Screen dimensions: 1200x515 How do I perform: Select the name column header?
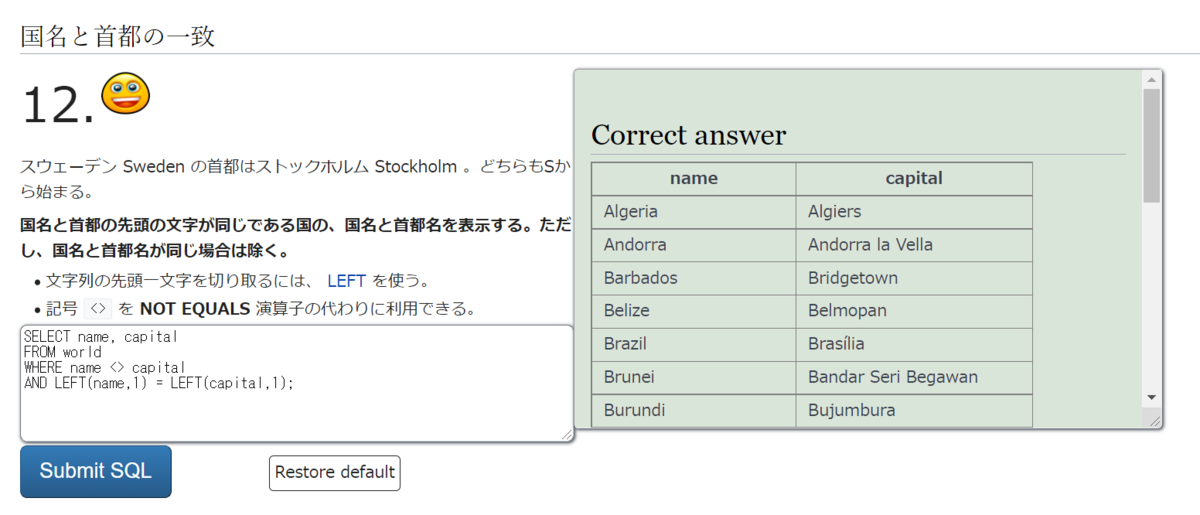tap(694, 179)
